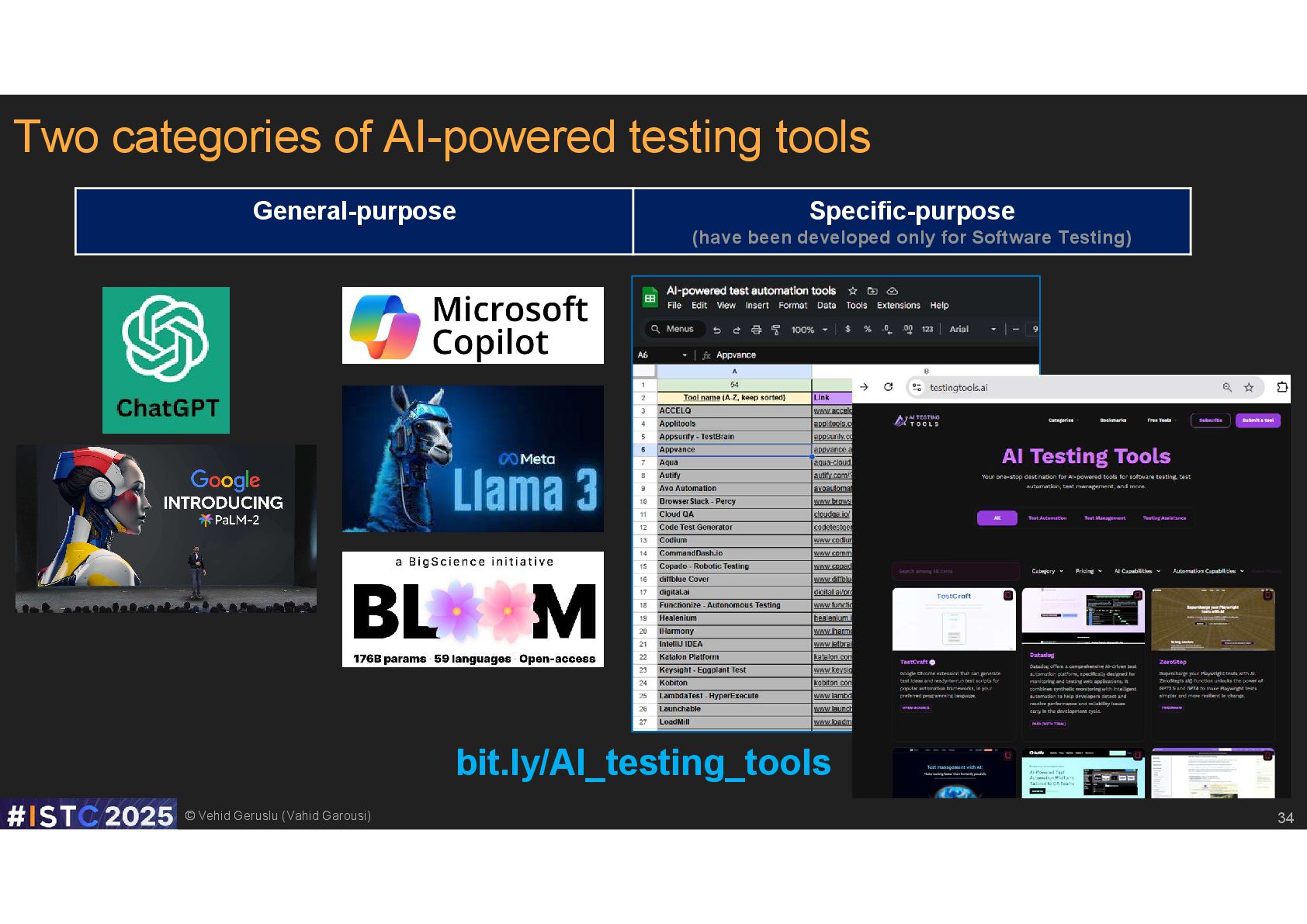Click the increase decimal places icon
The height and width of the screenshot is (924, 1307).
[x=907, y=329]
